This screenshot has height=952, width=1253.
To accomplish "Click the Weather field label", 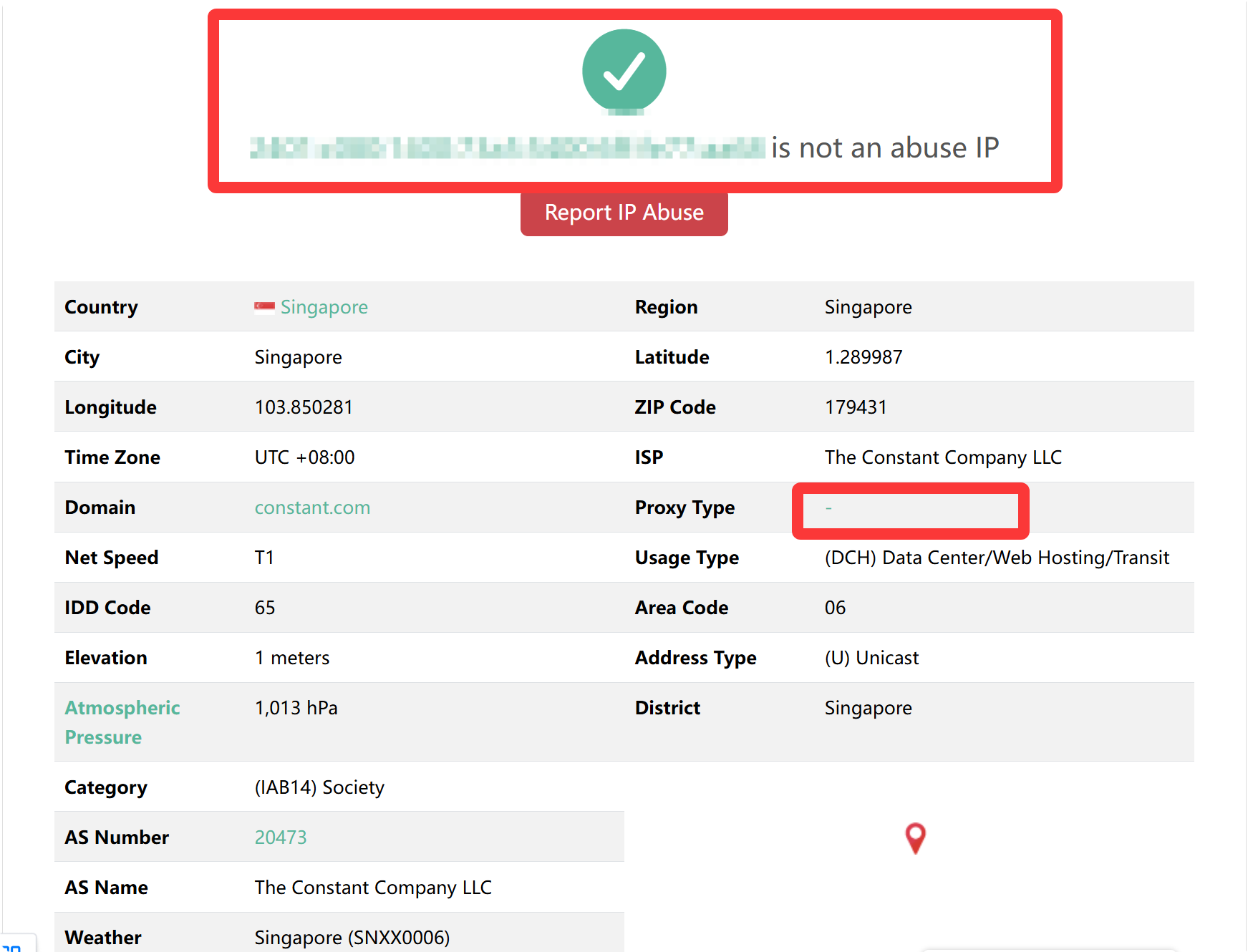I will tap(103, 938).
